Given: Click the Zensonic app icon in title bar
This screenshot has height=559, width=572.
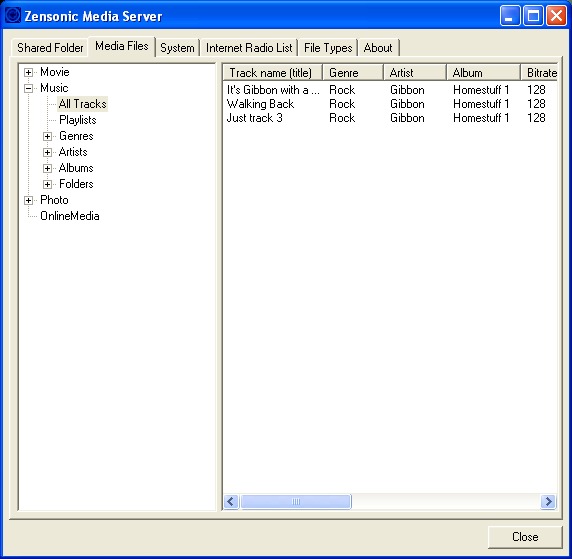Looking at the screenshot, I should point(13,15).
